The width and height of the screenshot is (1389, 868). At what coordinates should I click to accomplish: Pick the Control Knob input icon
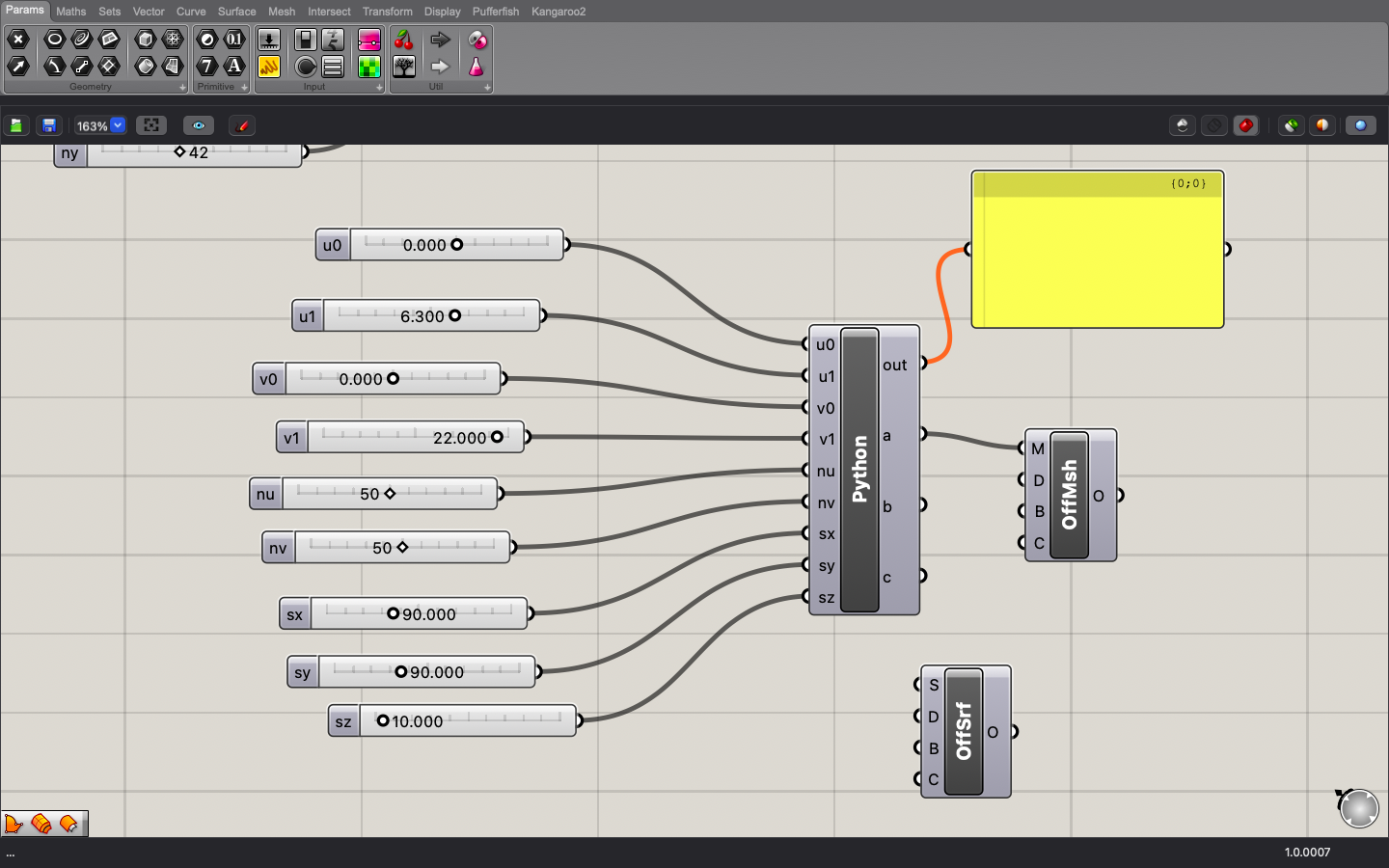tap(306, 67)
